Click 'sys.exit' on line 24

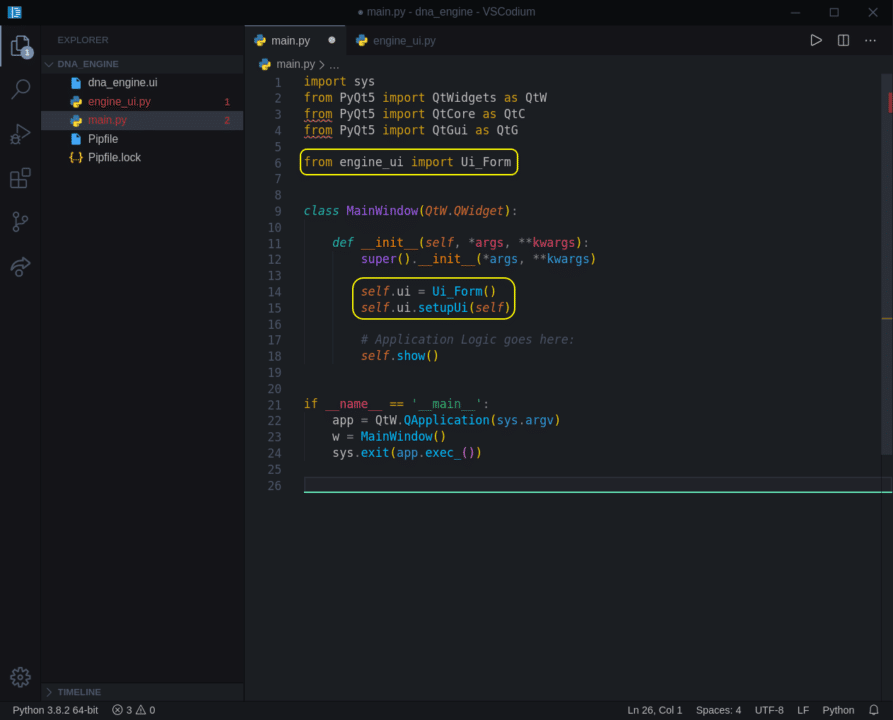point(361,453)
